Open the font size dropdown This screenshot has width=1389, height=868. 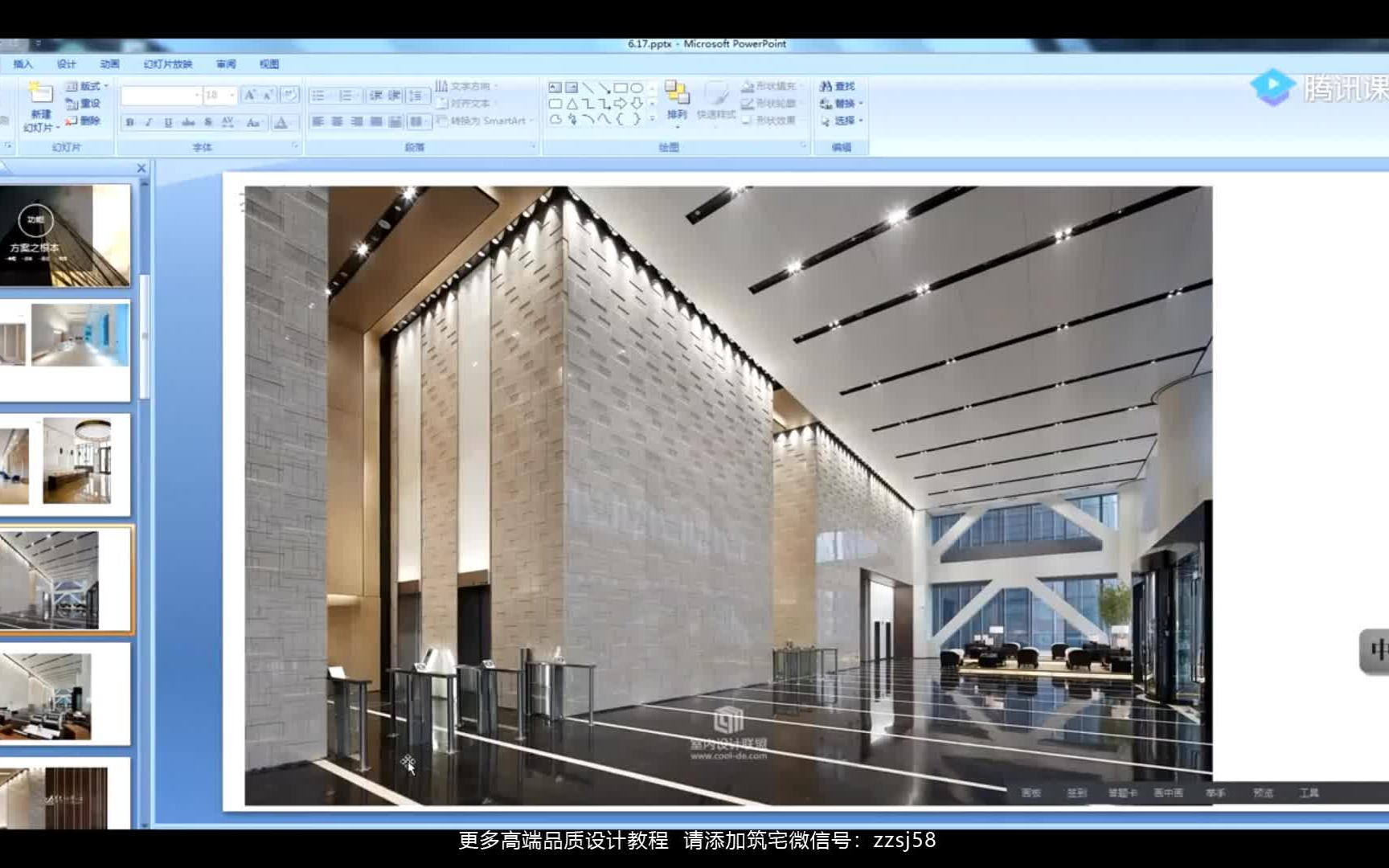point(232,95)
